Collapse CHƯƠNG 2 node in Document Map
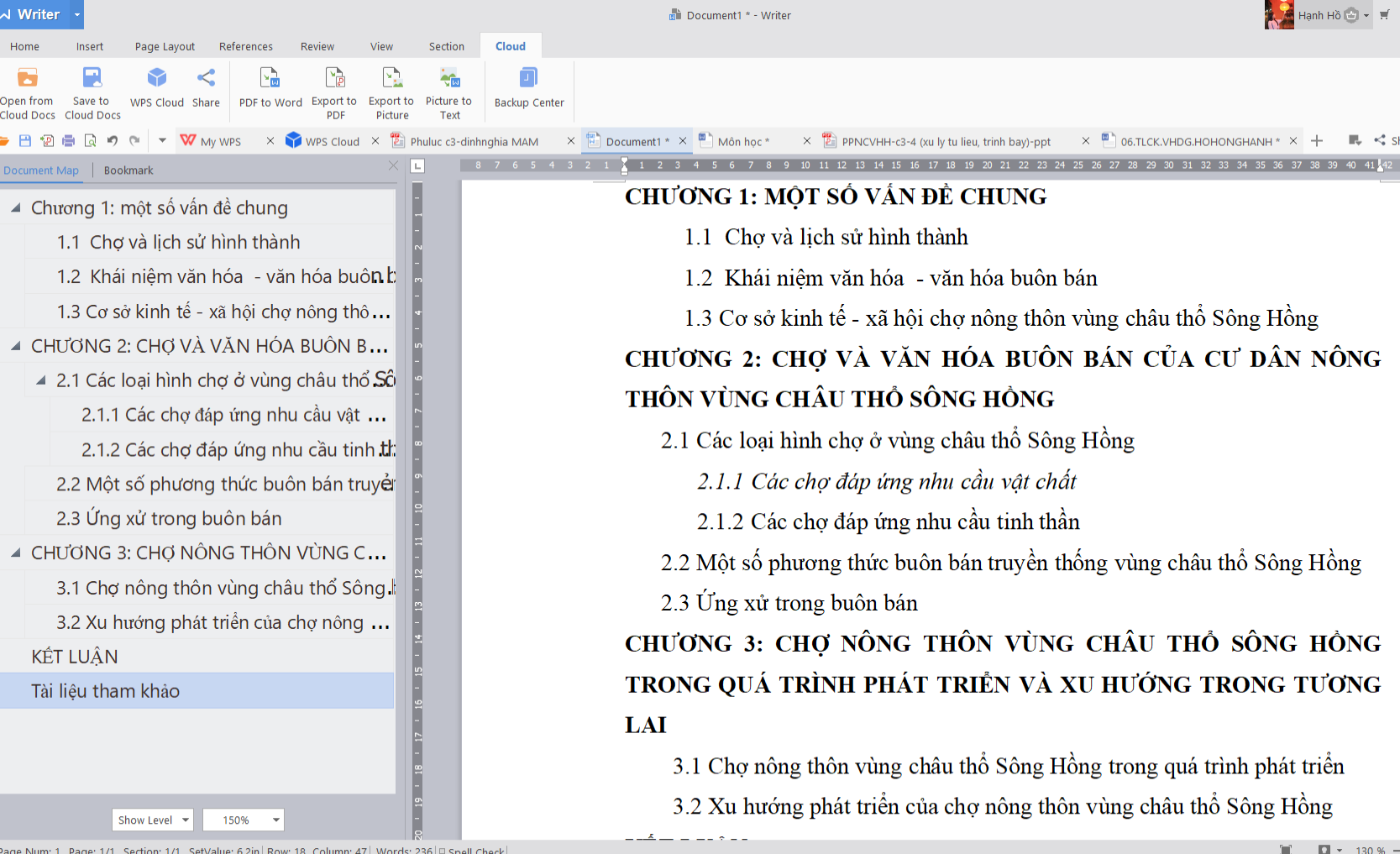Viewport: 1400px width, 854px height. pos(15,346)
